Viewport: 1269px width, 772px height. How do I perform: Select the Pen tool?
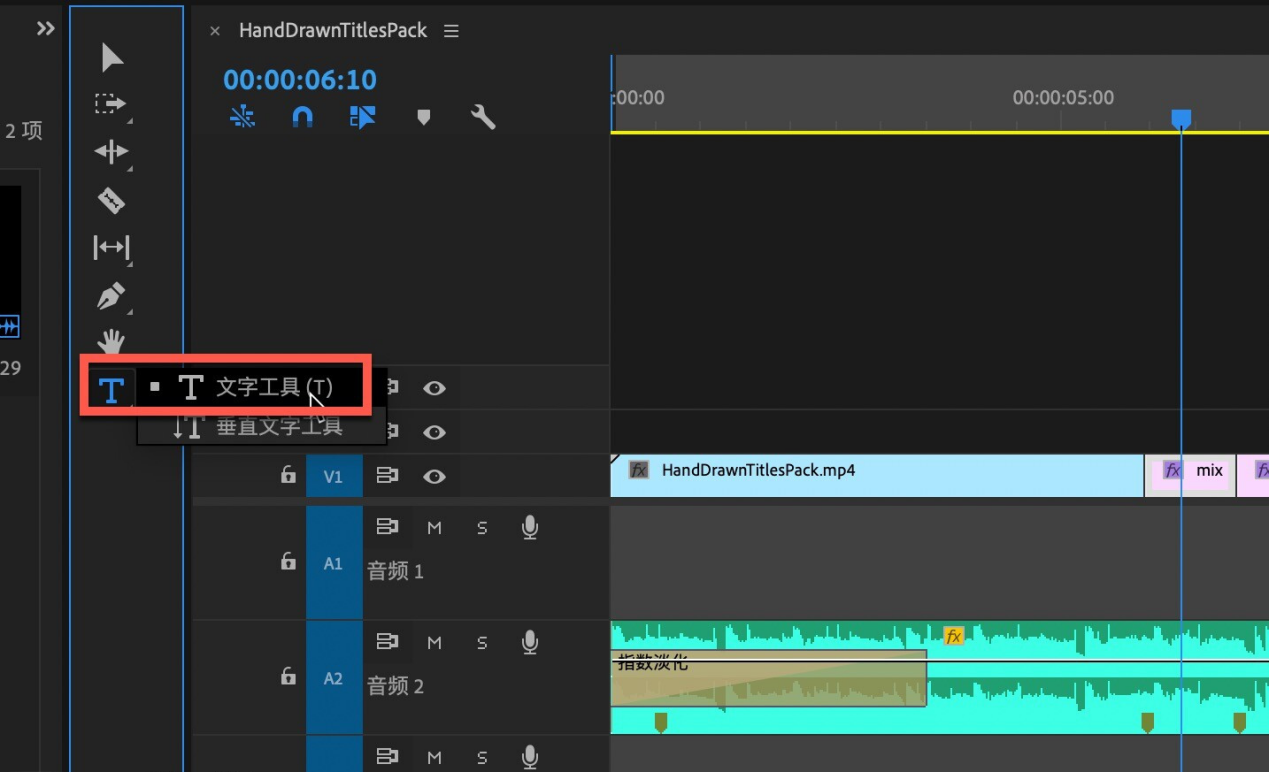tap(111, 296)
